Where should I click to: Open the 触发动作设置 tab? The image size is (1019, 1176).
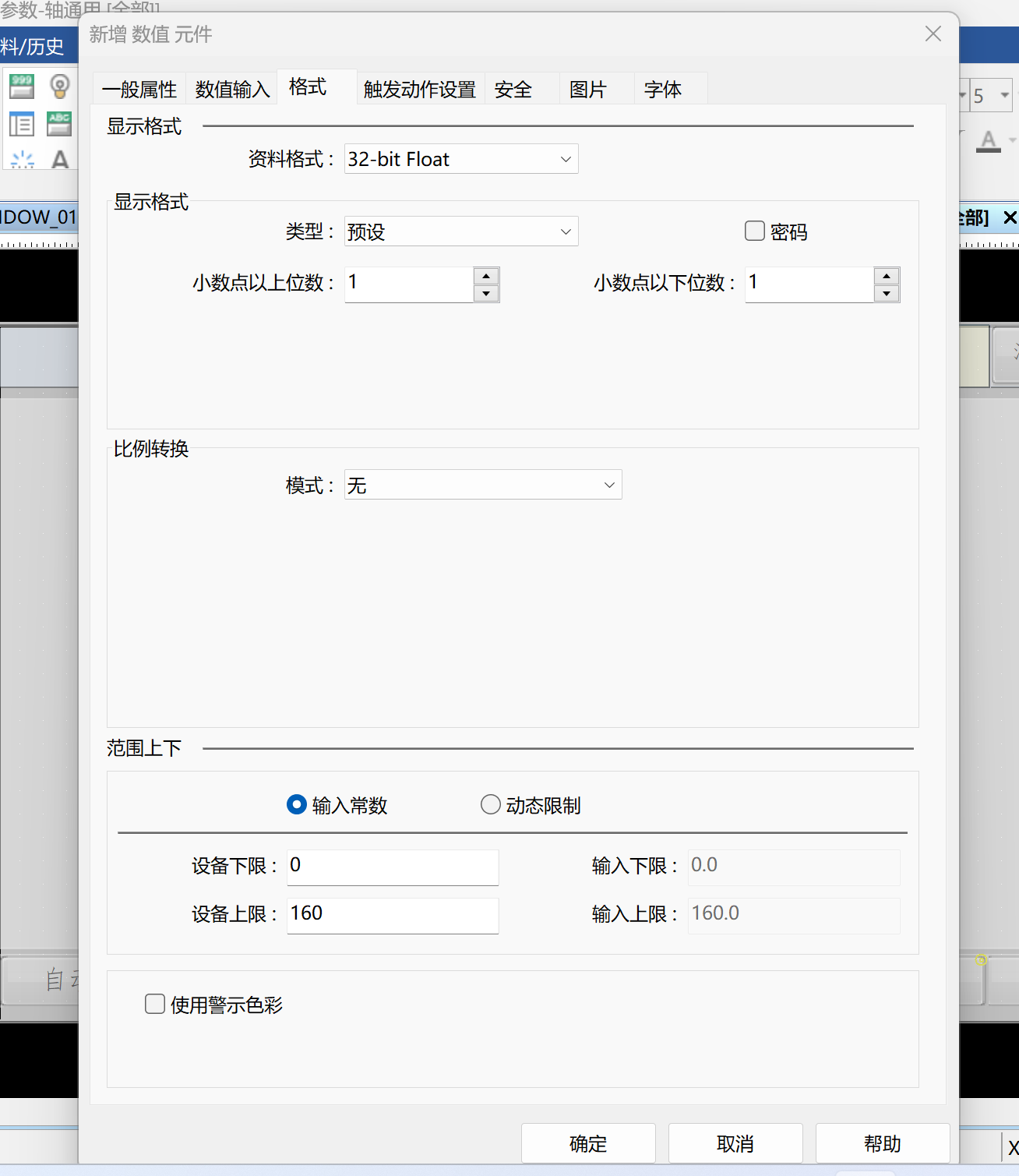419,90
